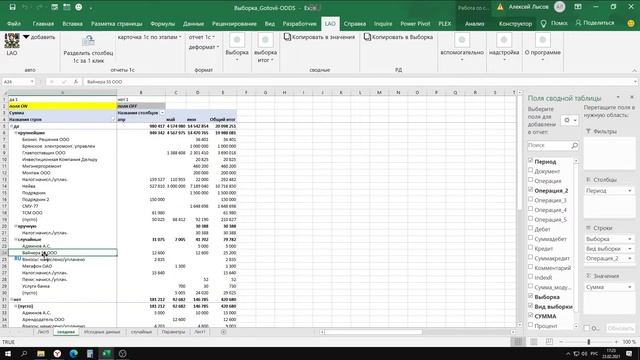Click the insert function fx icon

pos(76,82)
